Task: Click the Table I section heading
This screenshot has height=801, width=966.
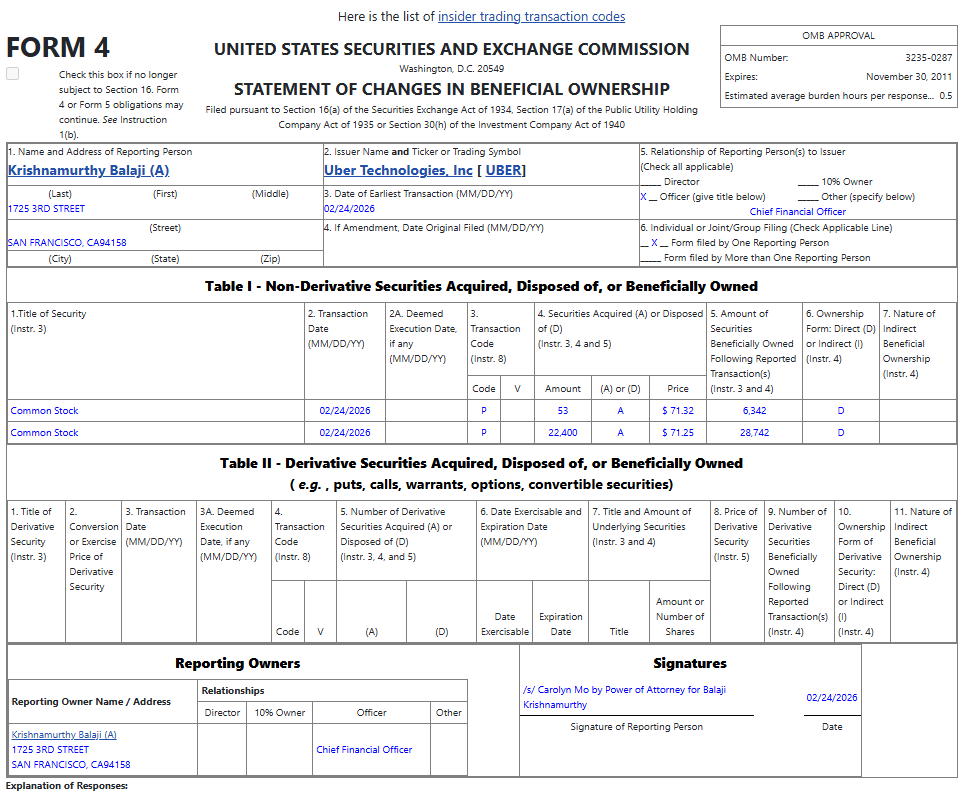Action: 481,286
